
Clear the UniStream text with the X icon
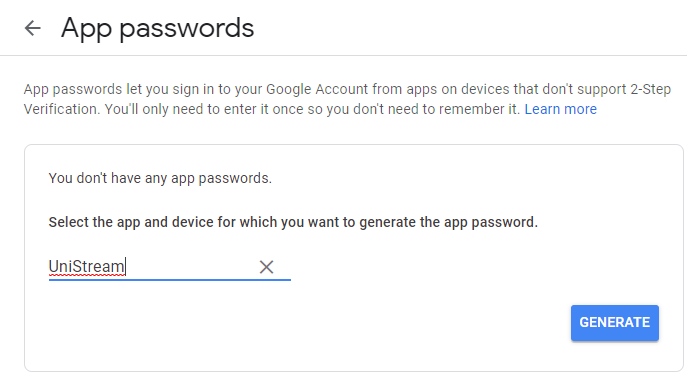(266, 267)
